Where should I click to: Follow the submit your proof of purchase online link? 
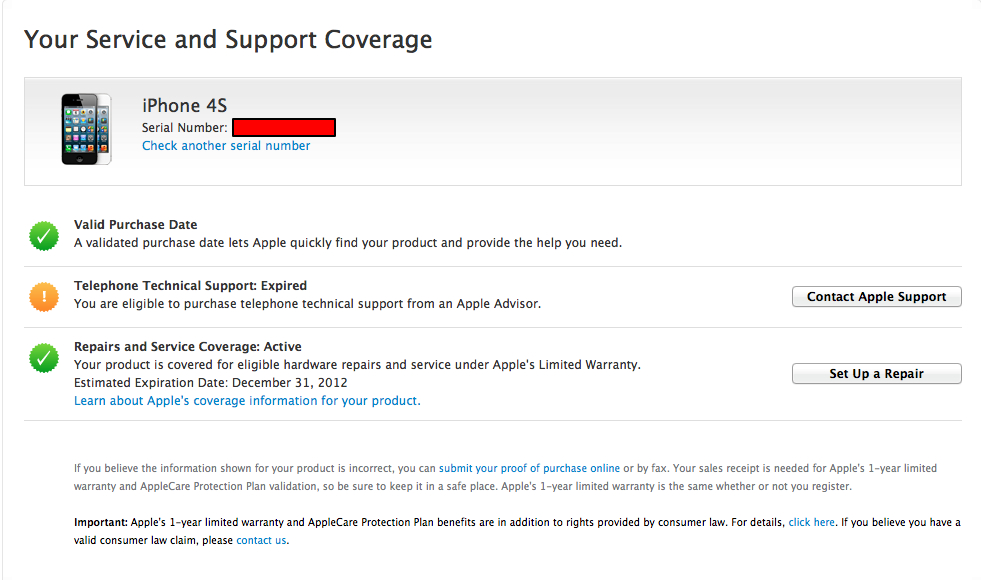tap(529, 468)
